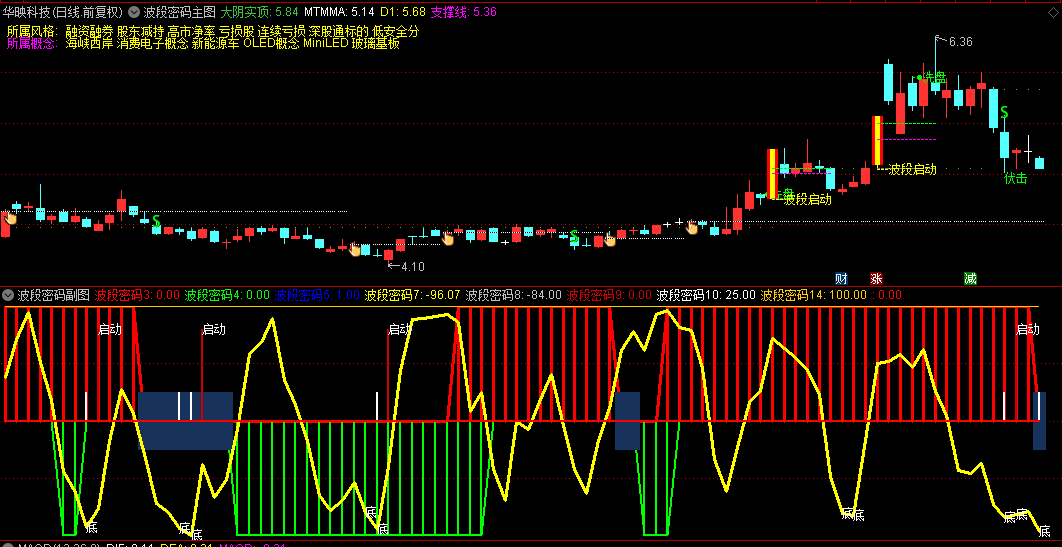Expand the 波段密码副图 indicator dropdown arrow
The height and width of the screenshot is (547, 1062).
click(x=8, y=294)
